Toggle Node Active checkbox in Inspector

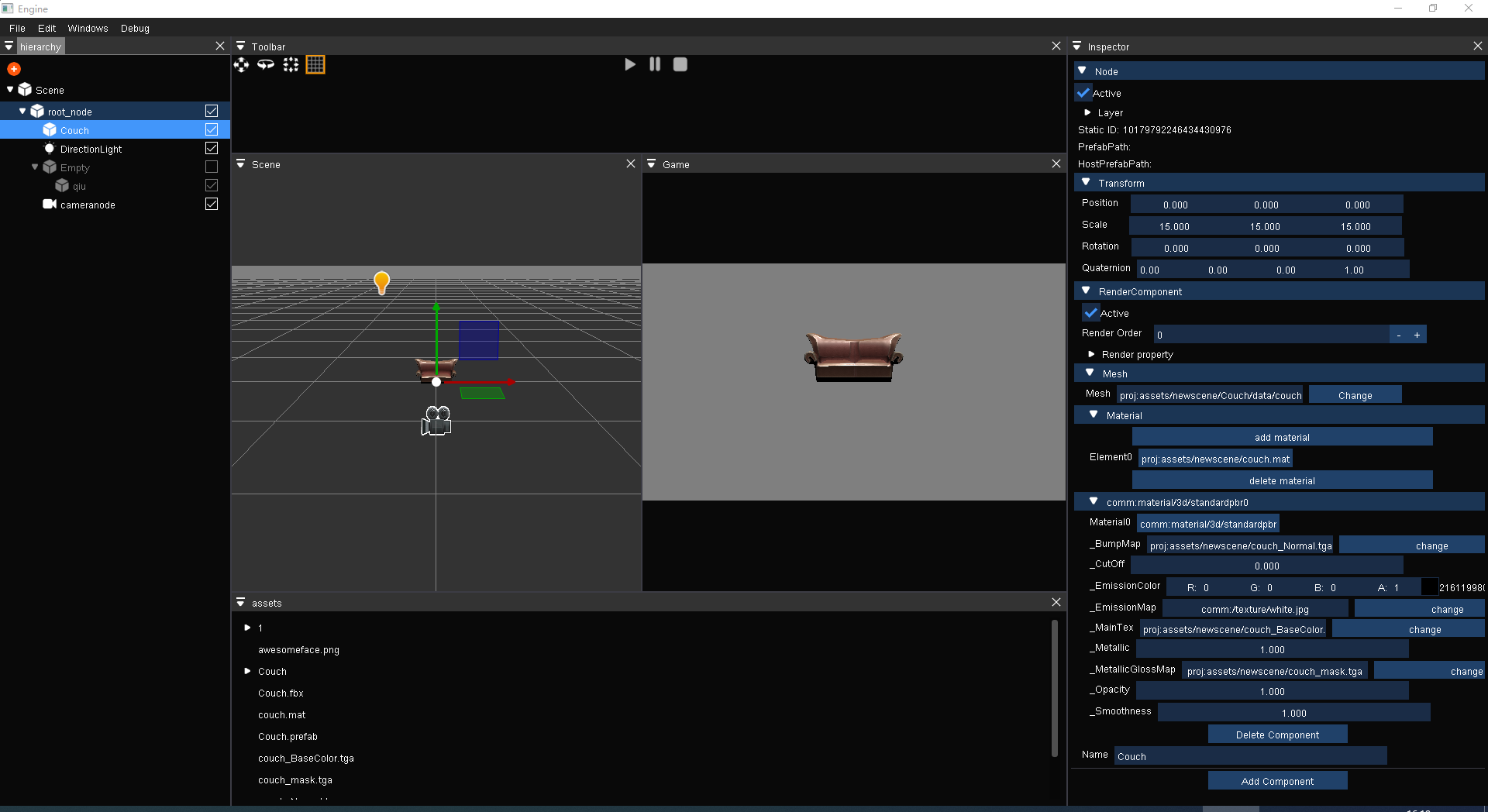[1083, 93]
